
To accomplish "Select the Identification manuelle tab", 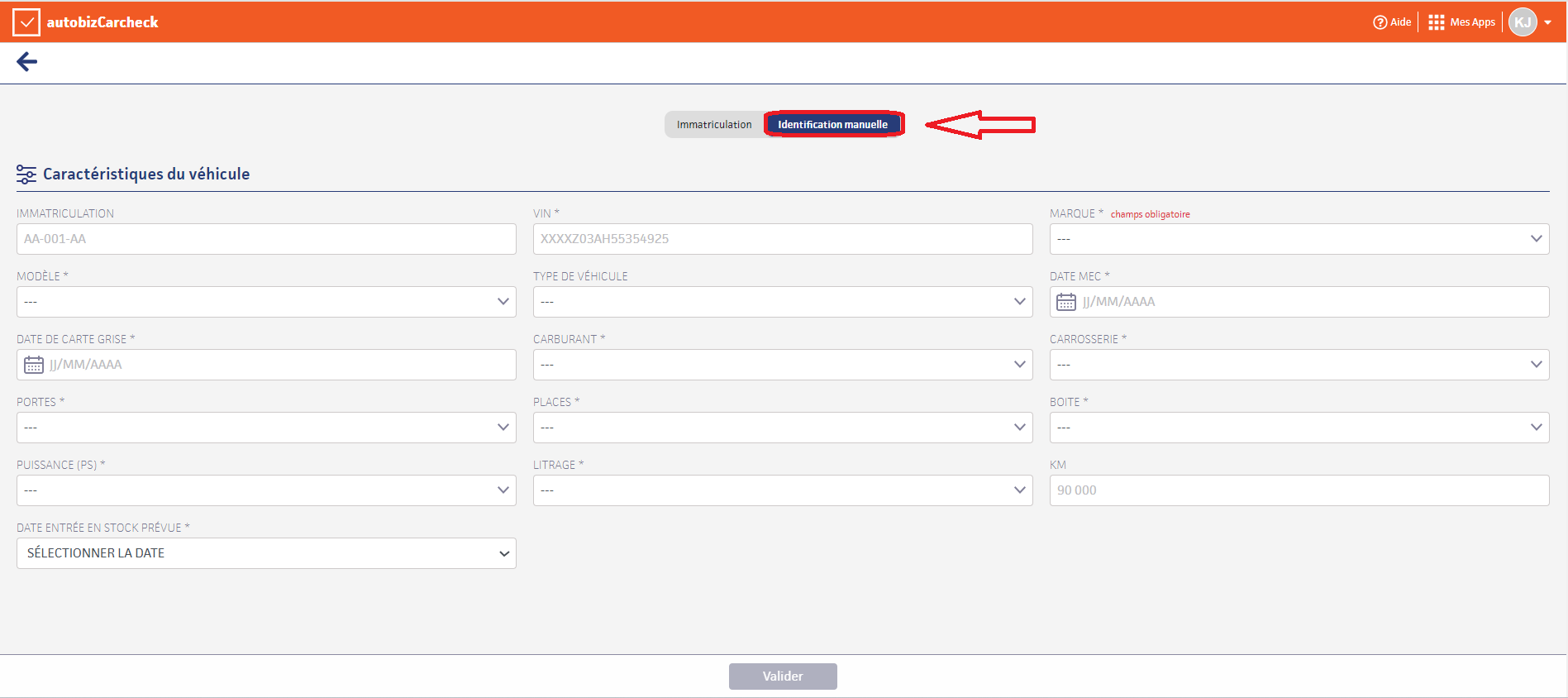I will 833,125.
